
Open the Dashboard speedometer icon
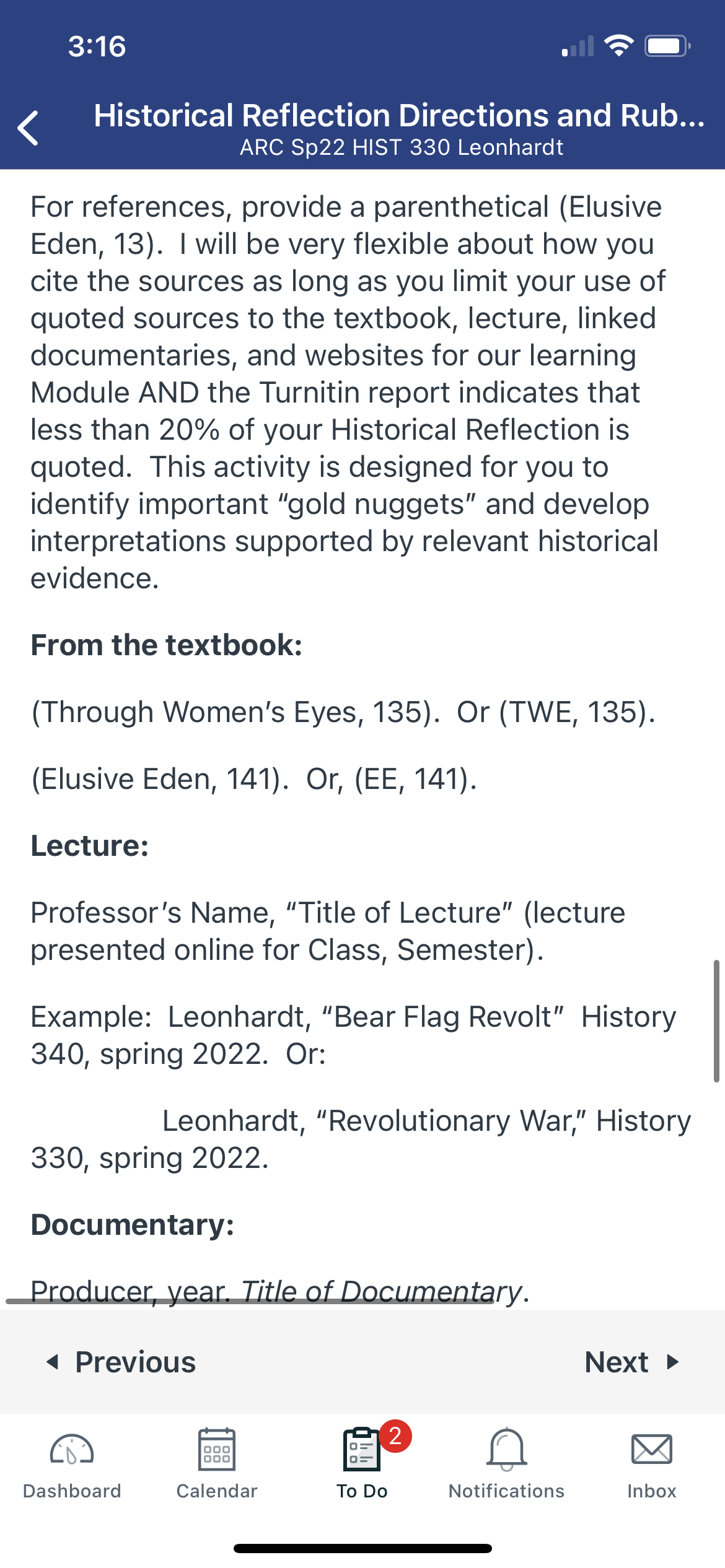point(72,1449)
